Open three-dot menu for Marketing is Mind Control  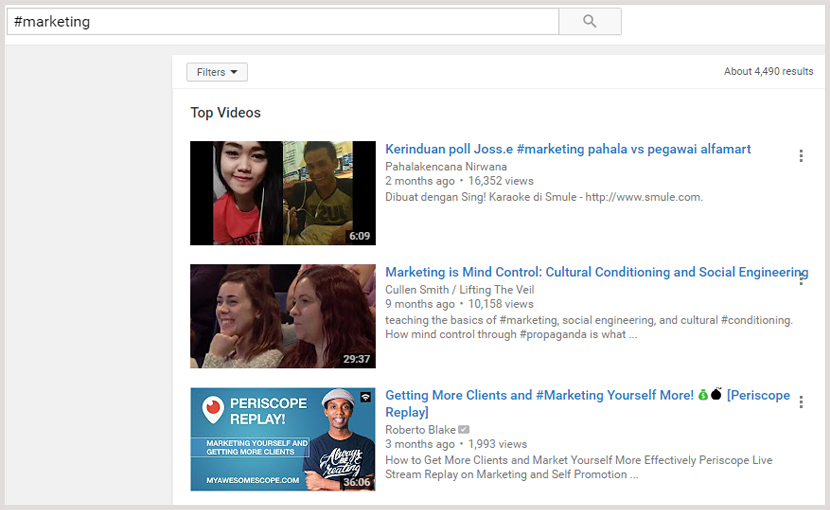click(x=800, y=279)
